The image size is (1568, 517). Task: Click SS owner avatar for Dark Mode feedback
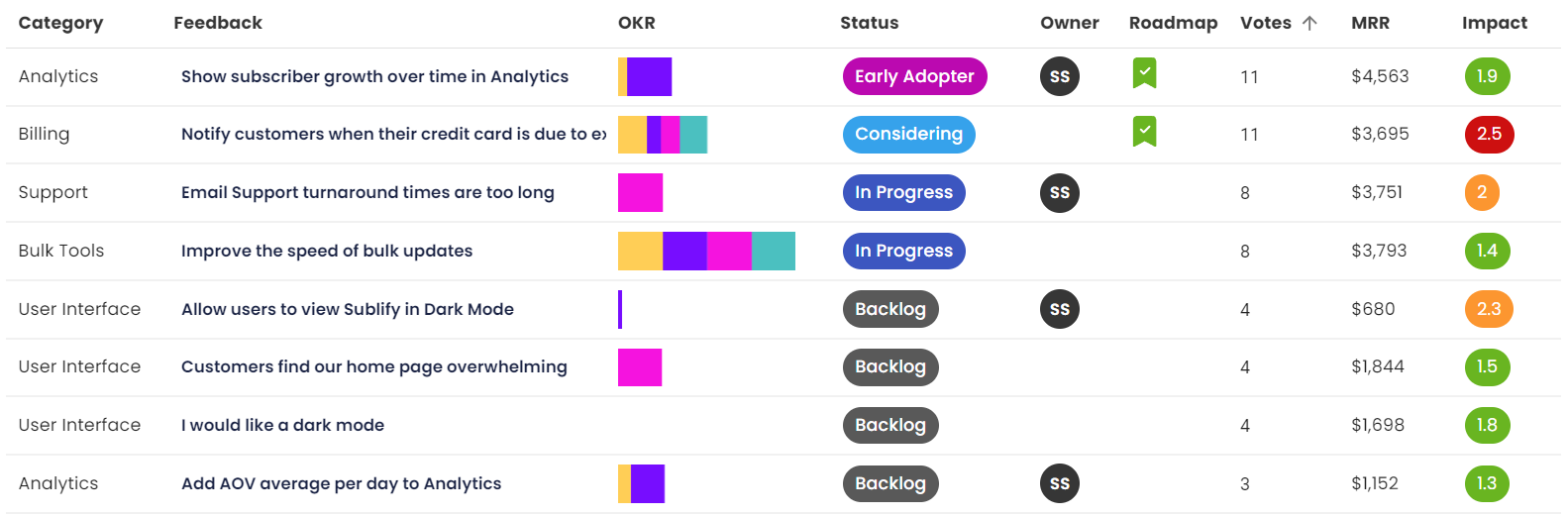(1059, 309)
